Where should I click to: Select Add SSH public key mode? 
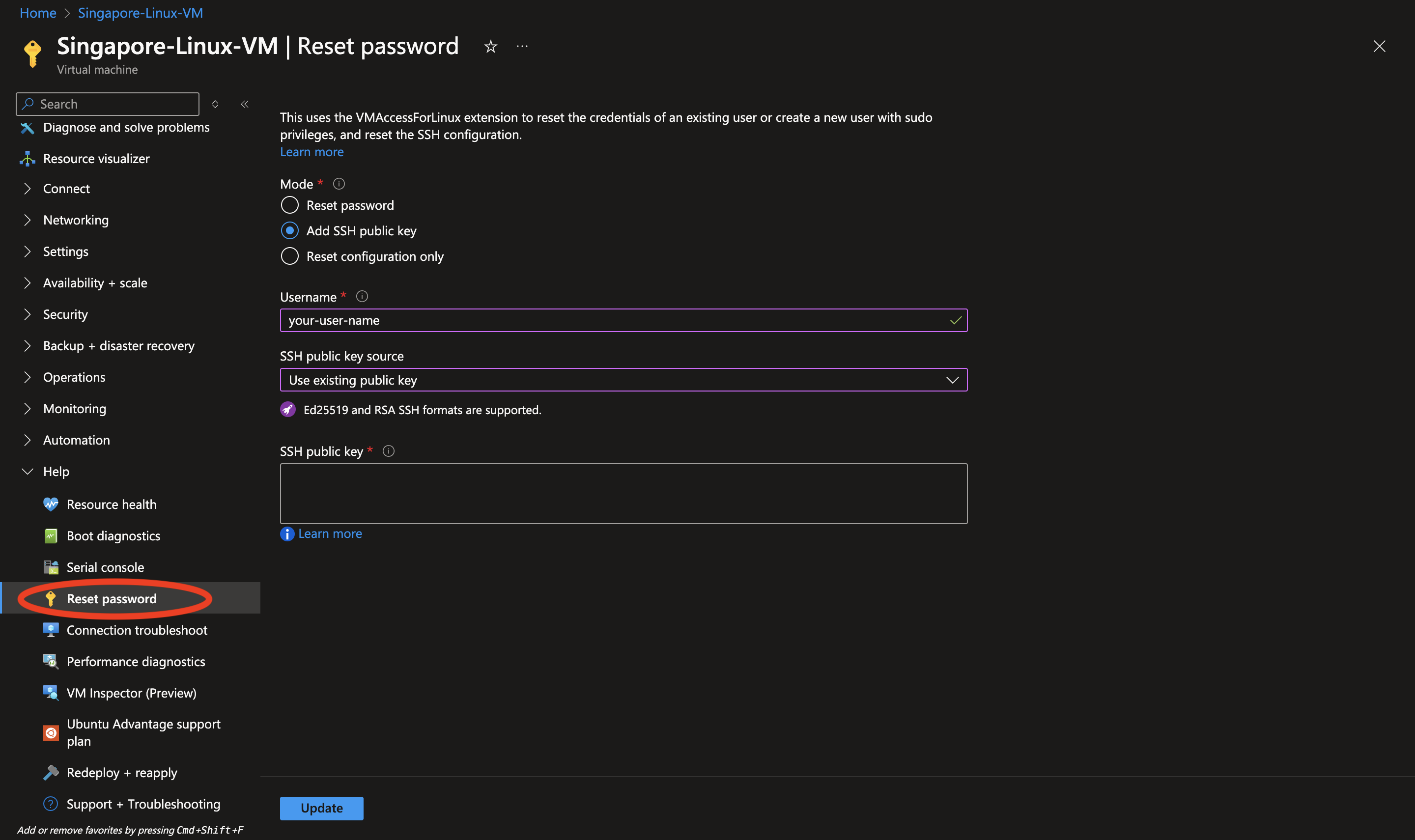pyautogui.click(x=289, y=230)
